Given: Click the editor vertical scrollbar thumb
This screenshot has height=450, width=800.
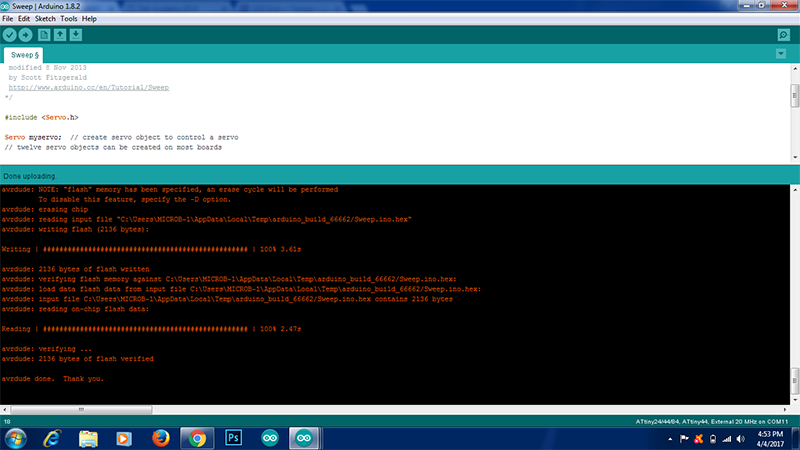Looking at the screenshot, I should click(794, 96).
